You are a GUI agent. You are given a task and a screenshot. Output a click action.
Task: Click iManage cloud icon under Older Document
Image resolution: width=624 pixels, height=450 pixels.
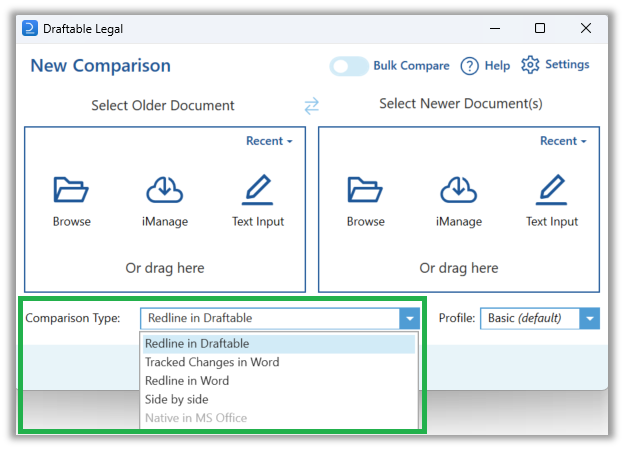tap(165, 189)
